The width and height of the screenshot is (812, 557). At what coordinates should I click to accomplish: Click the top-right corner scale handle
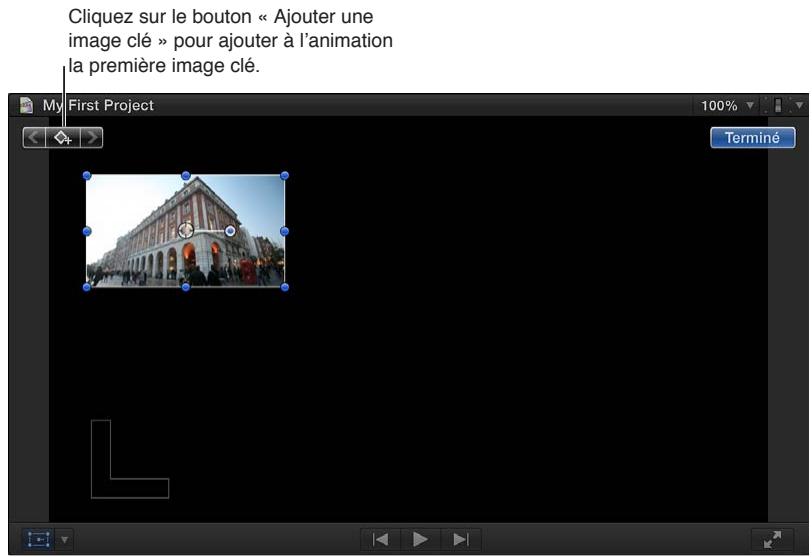pyautogui.click(x=284, y=176)
